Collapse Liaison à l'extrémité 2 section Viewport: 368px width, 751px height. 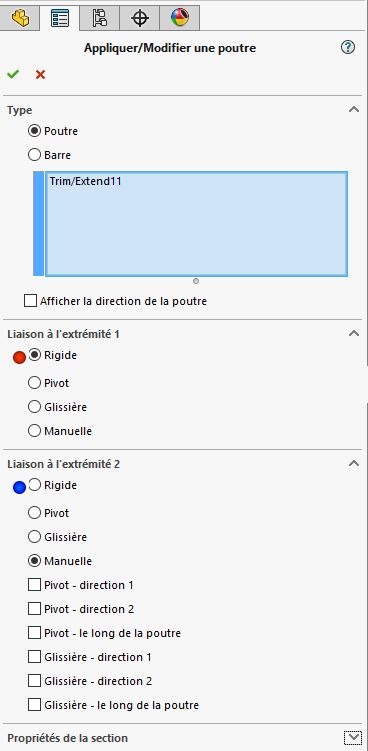(x=354, y=463)
